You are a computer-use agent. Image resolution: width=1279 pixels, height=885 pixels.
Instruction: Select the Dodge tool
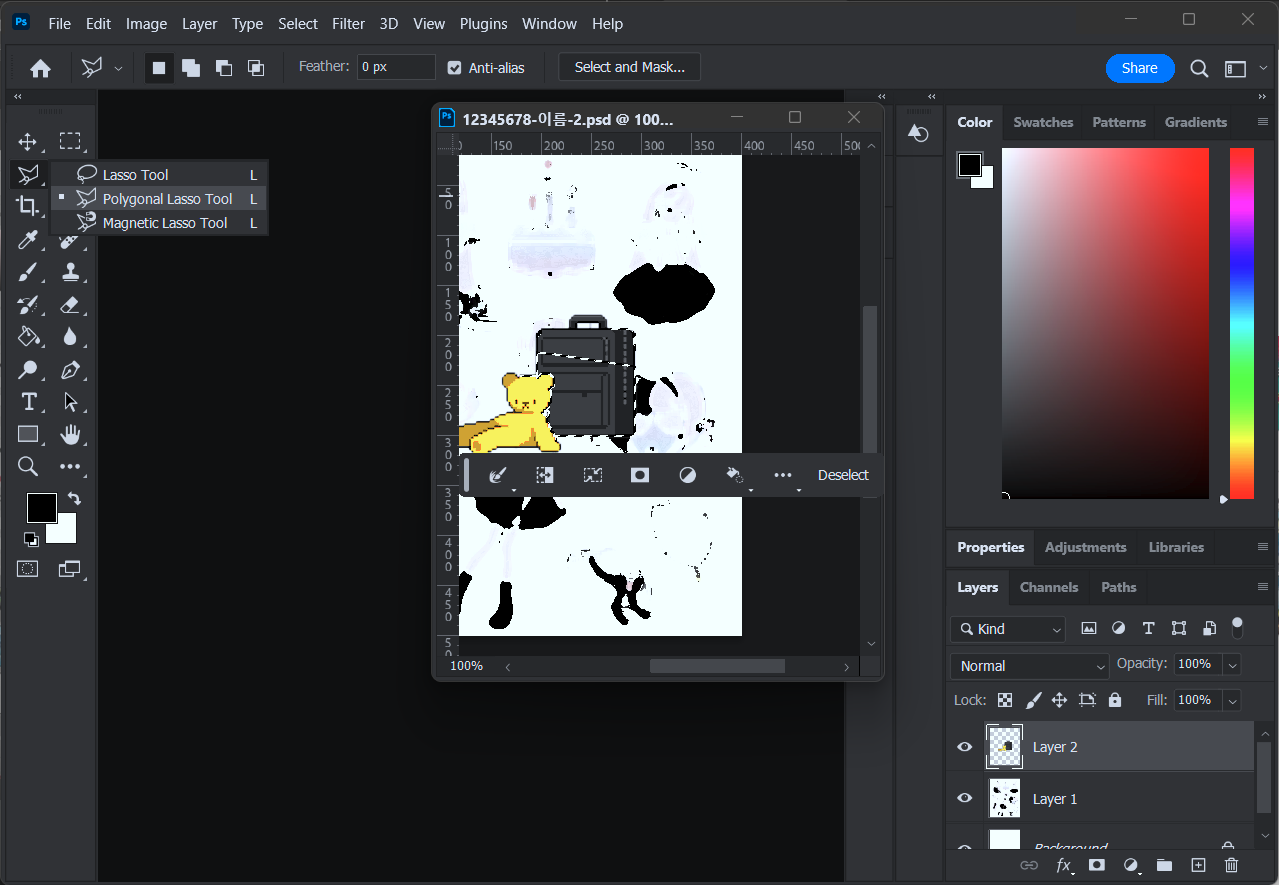coord(28,370)
